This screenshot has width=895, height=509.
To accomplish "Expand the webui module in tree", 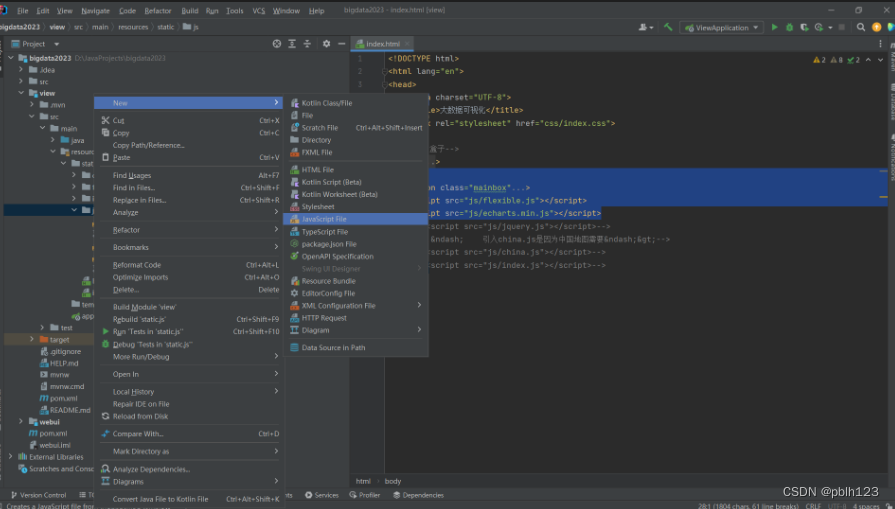I will coord(21,422).
